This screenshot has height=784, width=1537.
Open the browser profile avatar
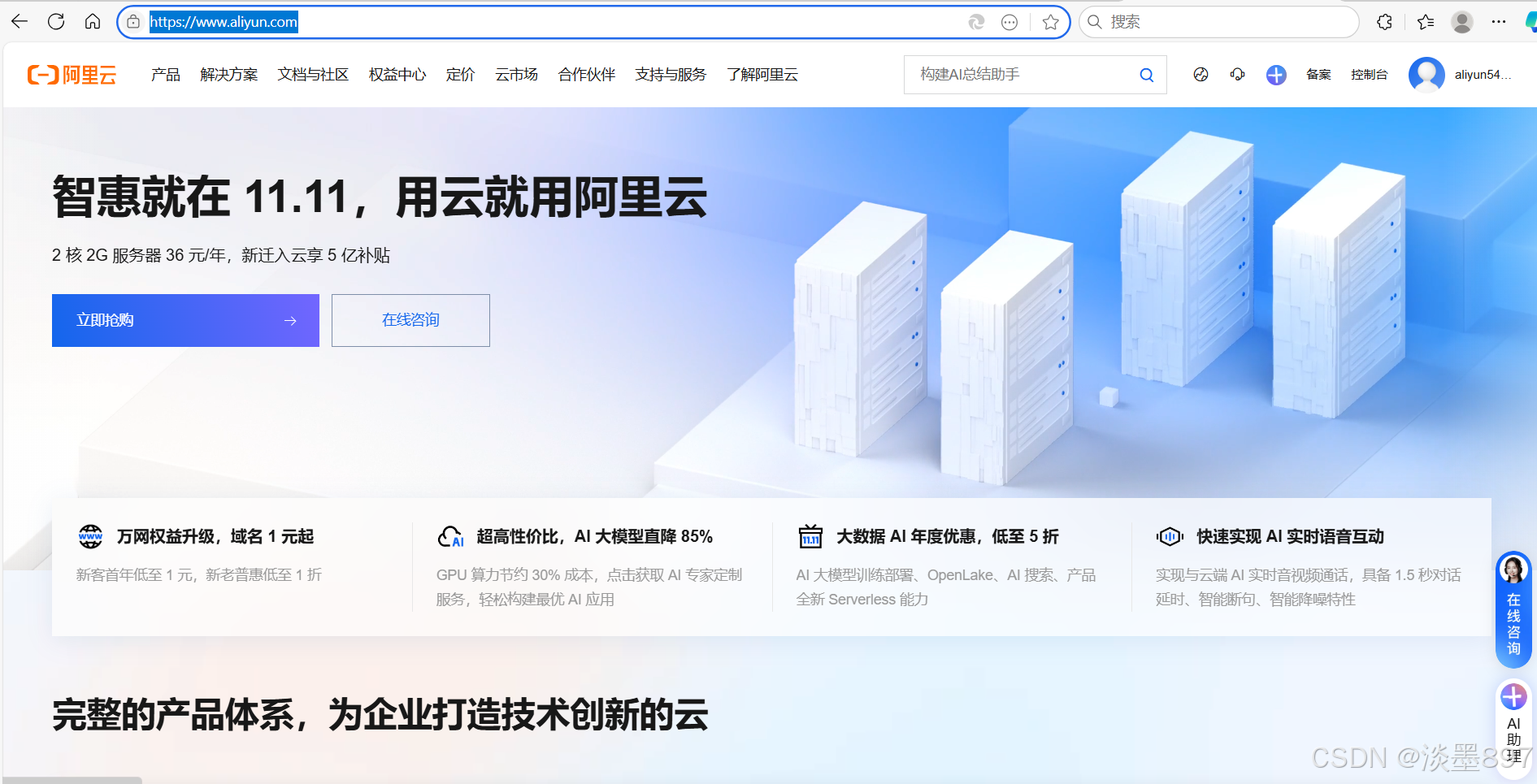coord(1462,22)
